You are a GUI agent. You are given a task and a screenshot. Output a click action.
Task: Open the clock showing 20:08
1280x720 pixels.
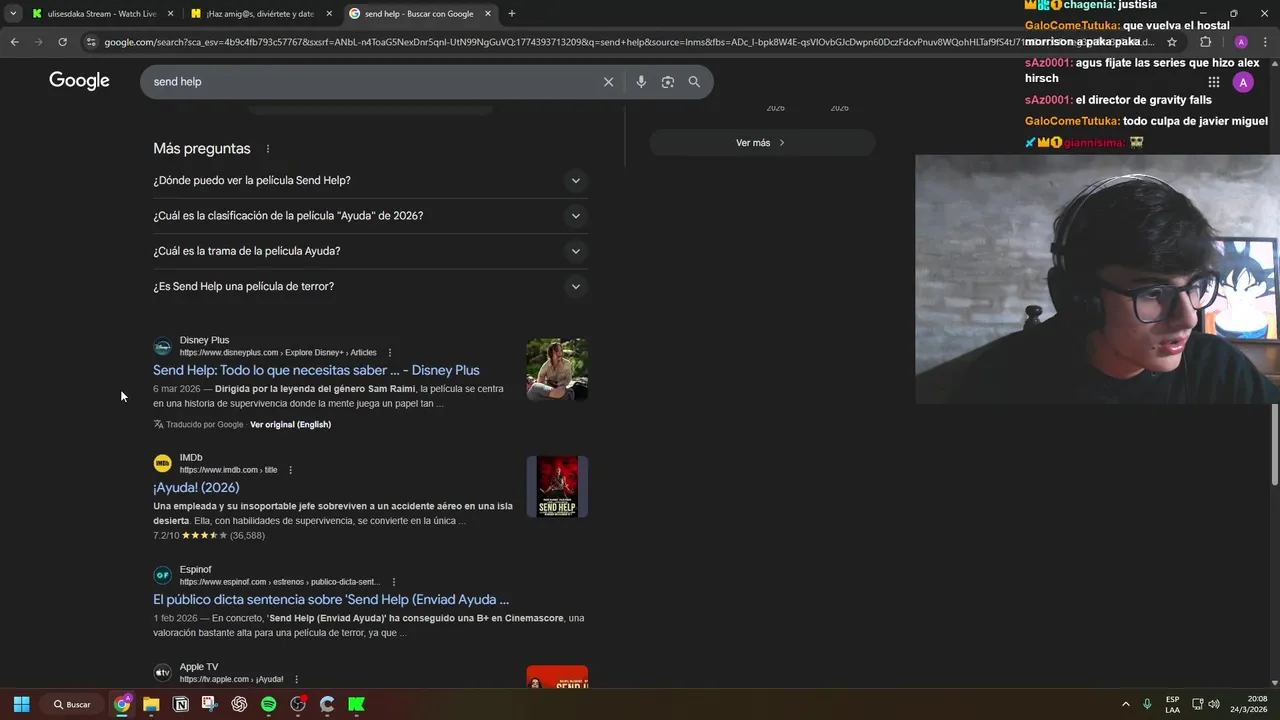(1248, 705)
